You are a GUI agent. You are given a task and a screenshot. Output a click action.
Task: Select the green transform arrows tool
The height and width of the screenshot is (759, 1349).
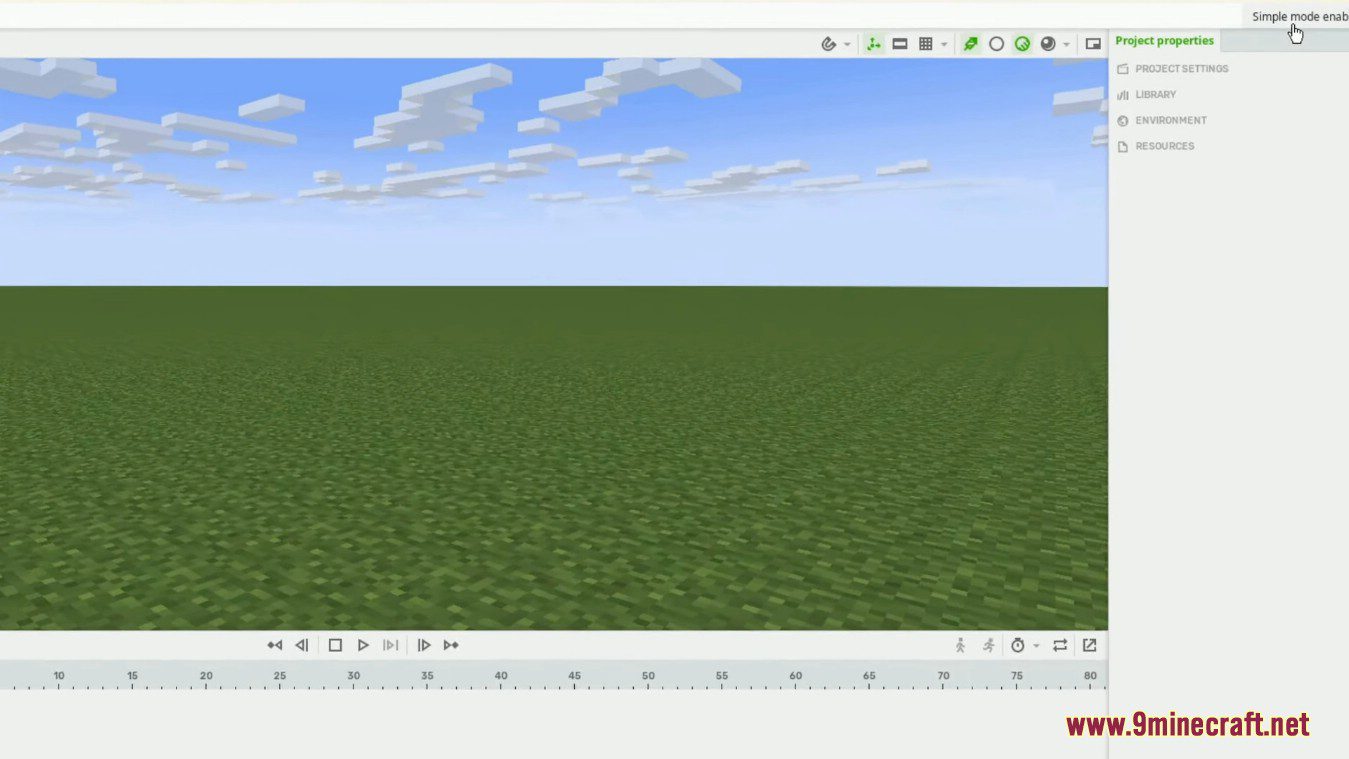(873, 43)
